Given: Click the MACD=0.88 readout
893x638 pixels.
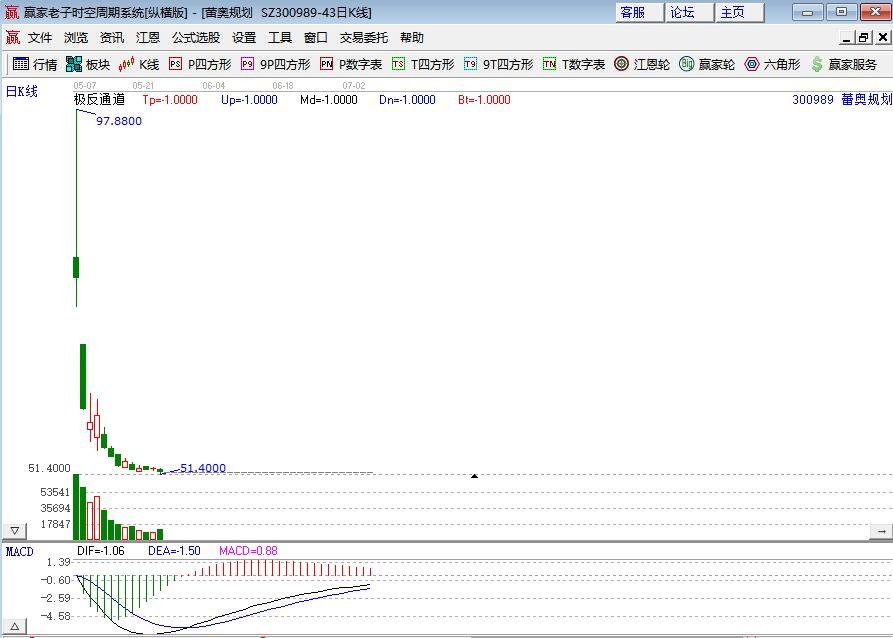Looking at the screenshot, I should [248, 551].
